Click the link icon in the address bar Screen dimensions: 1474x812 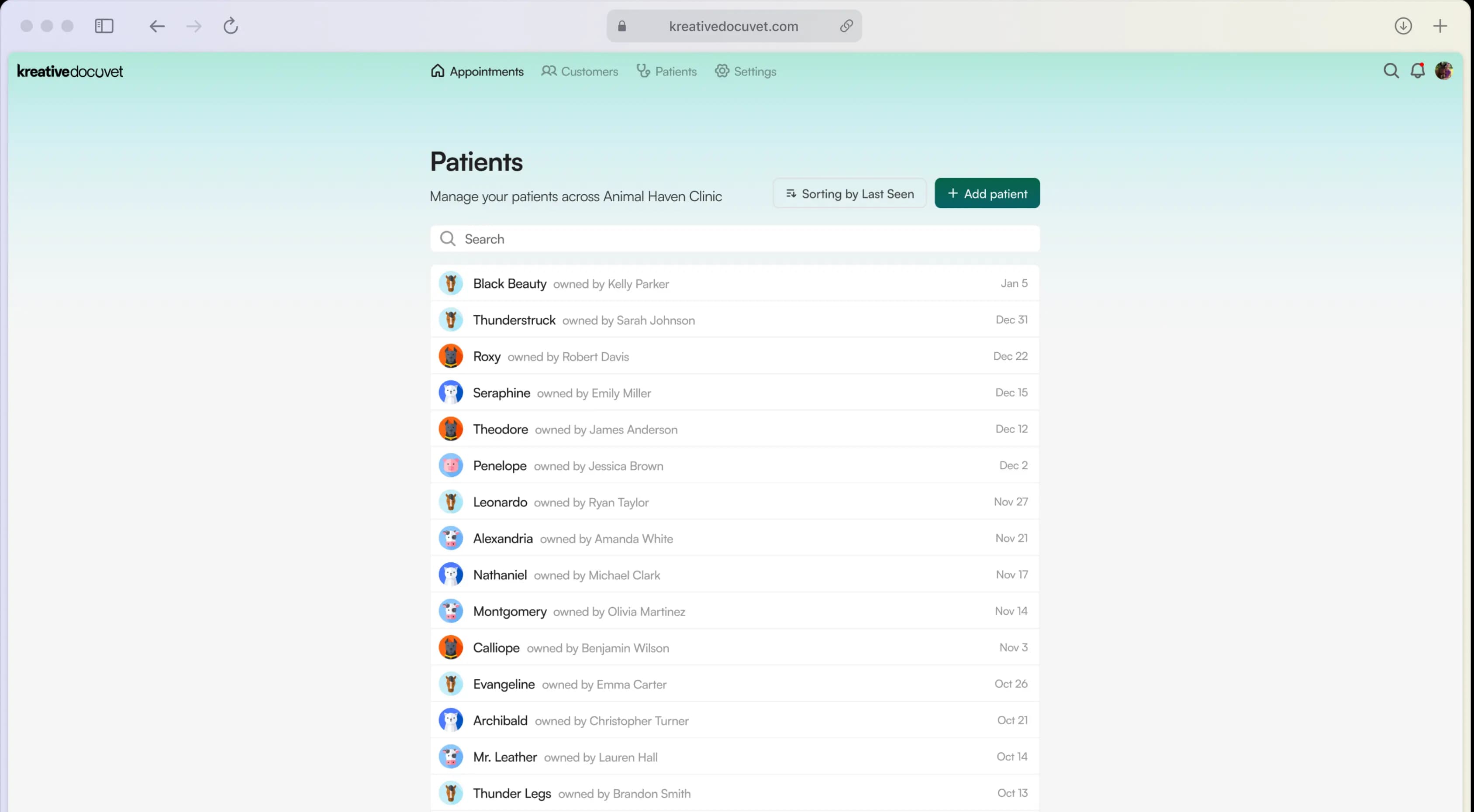[846, 26]
